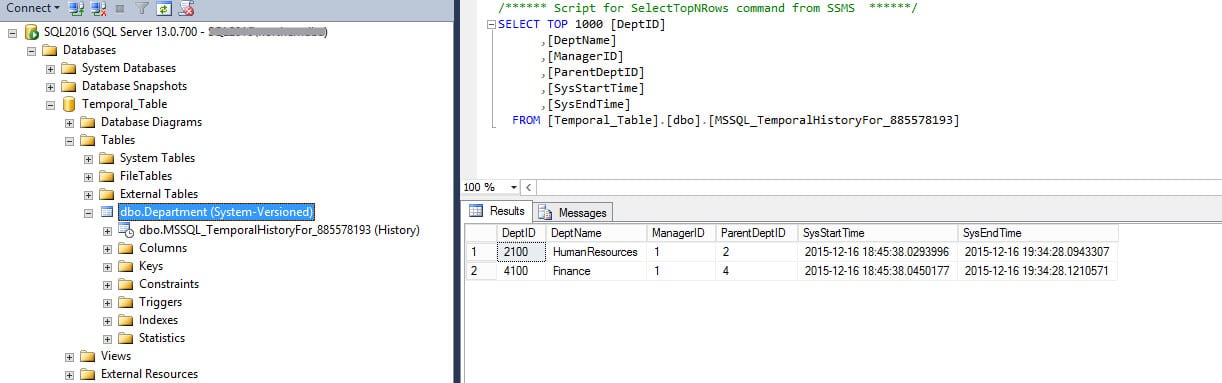The width and height of the screenshot is (1222, 383).
Task: Expand the Keys folder
Action: [x=108, y=266]
